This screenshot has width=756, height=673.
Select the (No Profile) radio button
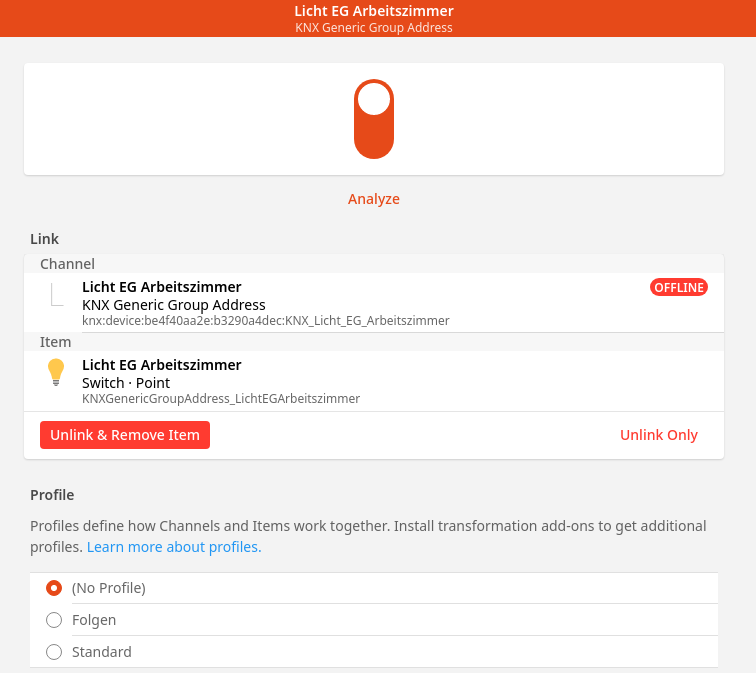point(54,588)
